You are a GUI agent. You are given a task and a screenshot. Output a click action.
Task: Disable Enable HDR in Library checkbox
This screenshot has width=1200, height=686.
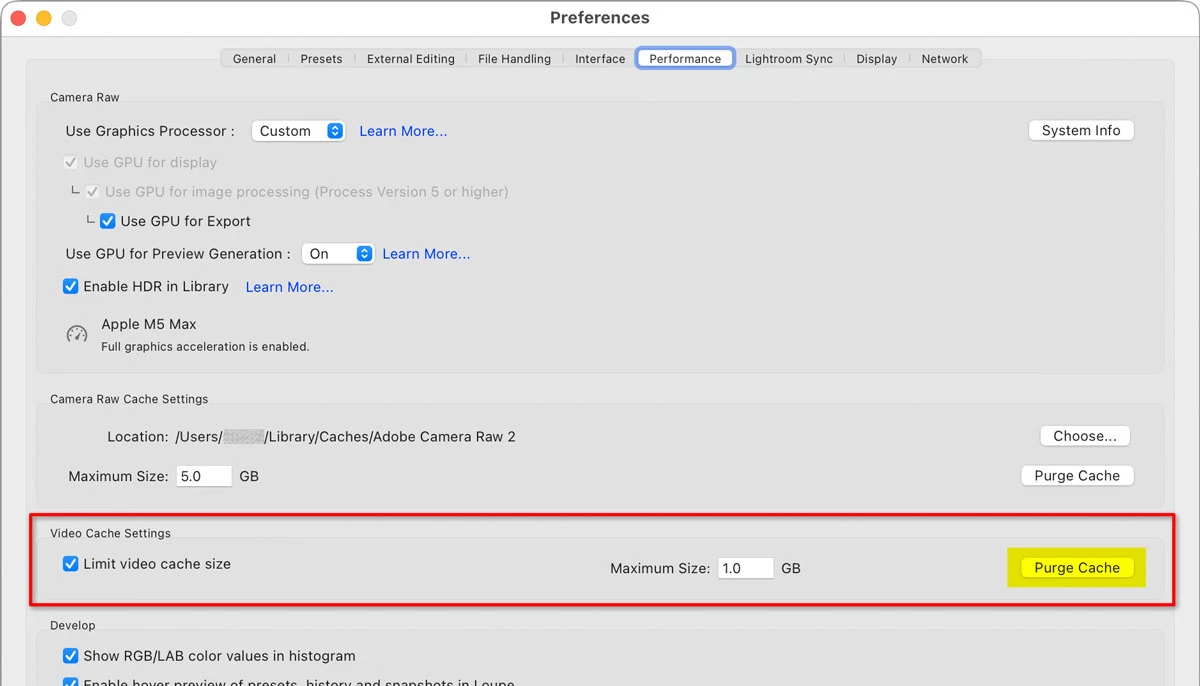click(70, 286)
